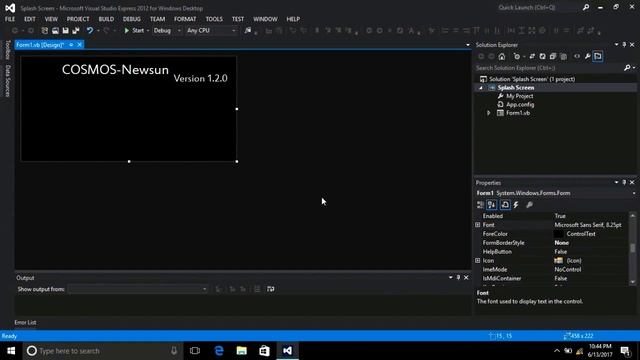Click the COSMOS-Newsun label on the form
Viewport: 640px width, 360px height.
tap(116, 70)
